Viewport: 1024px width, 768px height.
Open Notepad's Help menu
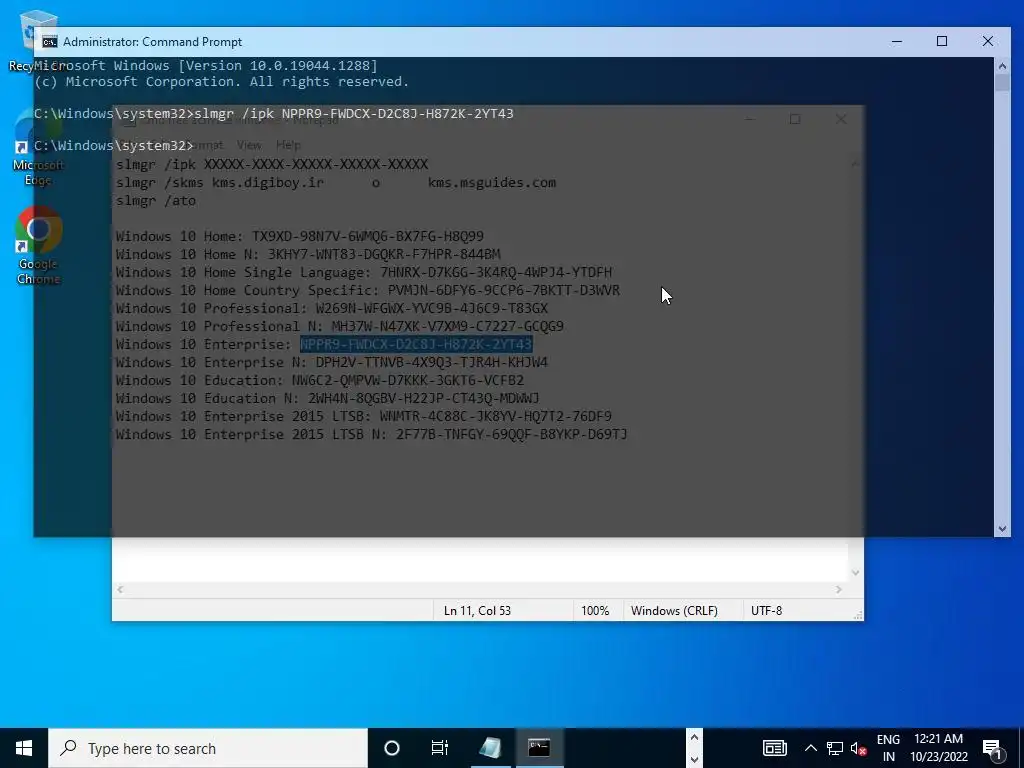tap(288, 145)
